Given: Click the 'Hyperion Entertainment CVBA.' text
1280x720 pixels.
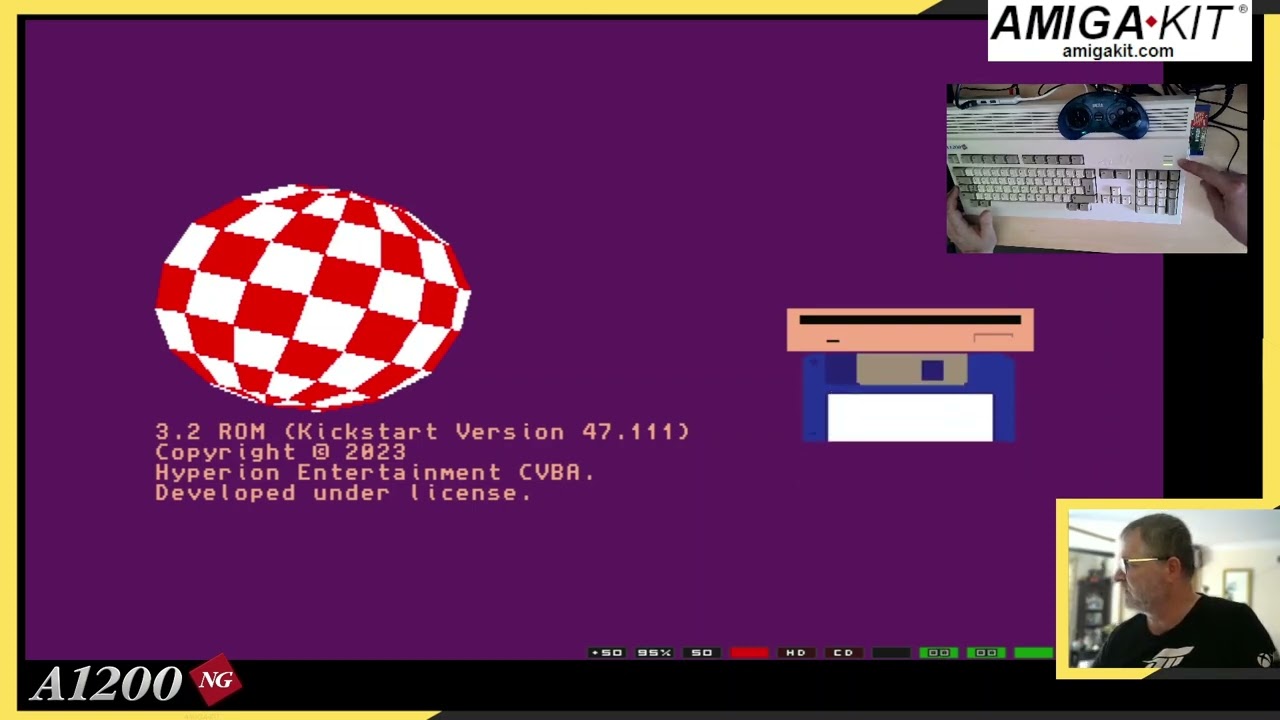Looking at the screenshot, I should point(375,473).
